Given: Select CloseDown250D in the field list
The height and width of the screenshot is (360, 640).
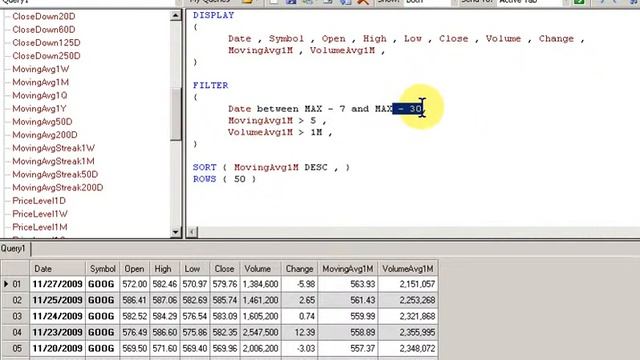Looking at the screenshot, I should 46,56.
